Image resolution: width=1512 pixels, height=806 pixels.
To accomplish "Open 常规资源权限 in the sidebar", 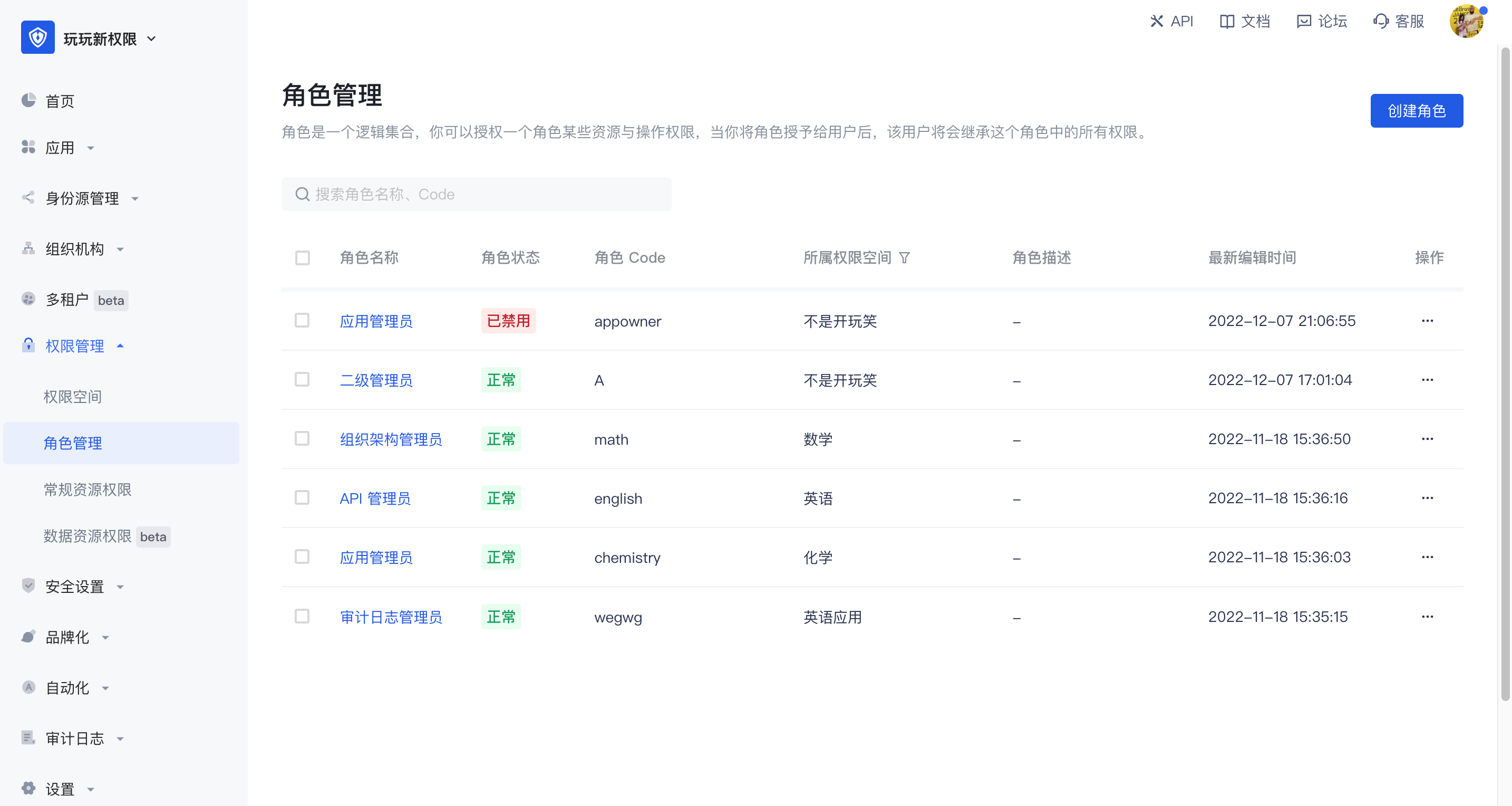I will [x=88, y=490].
